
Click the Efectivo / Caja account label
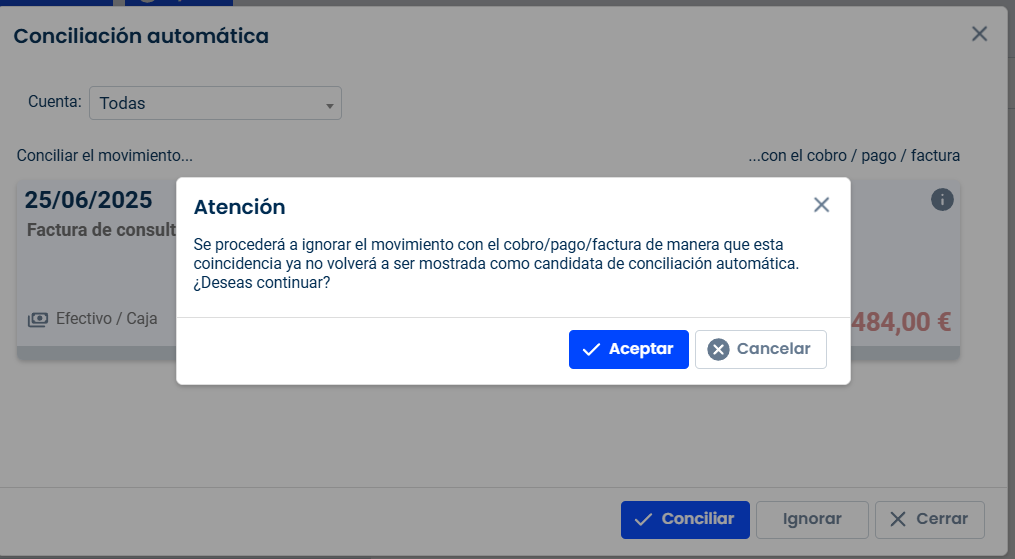tap(107, 318)
